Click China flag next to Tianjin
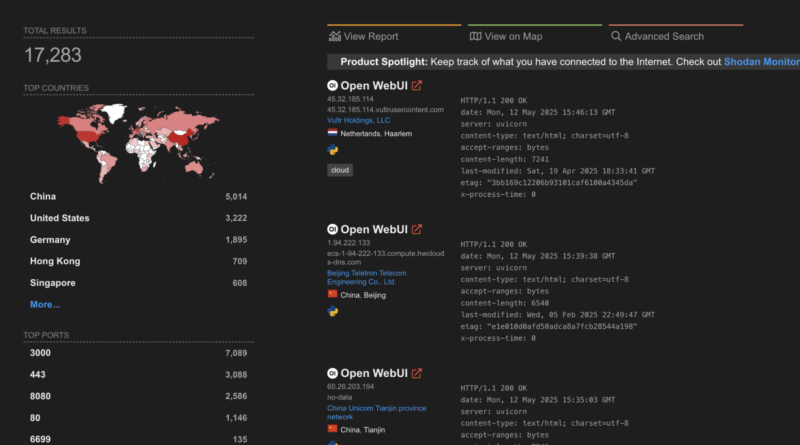Screen dimensions: 800x445 pos(333,429)
